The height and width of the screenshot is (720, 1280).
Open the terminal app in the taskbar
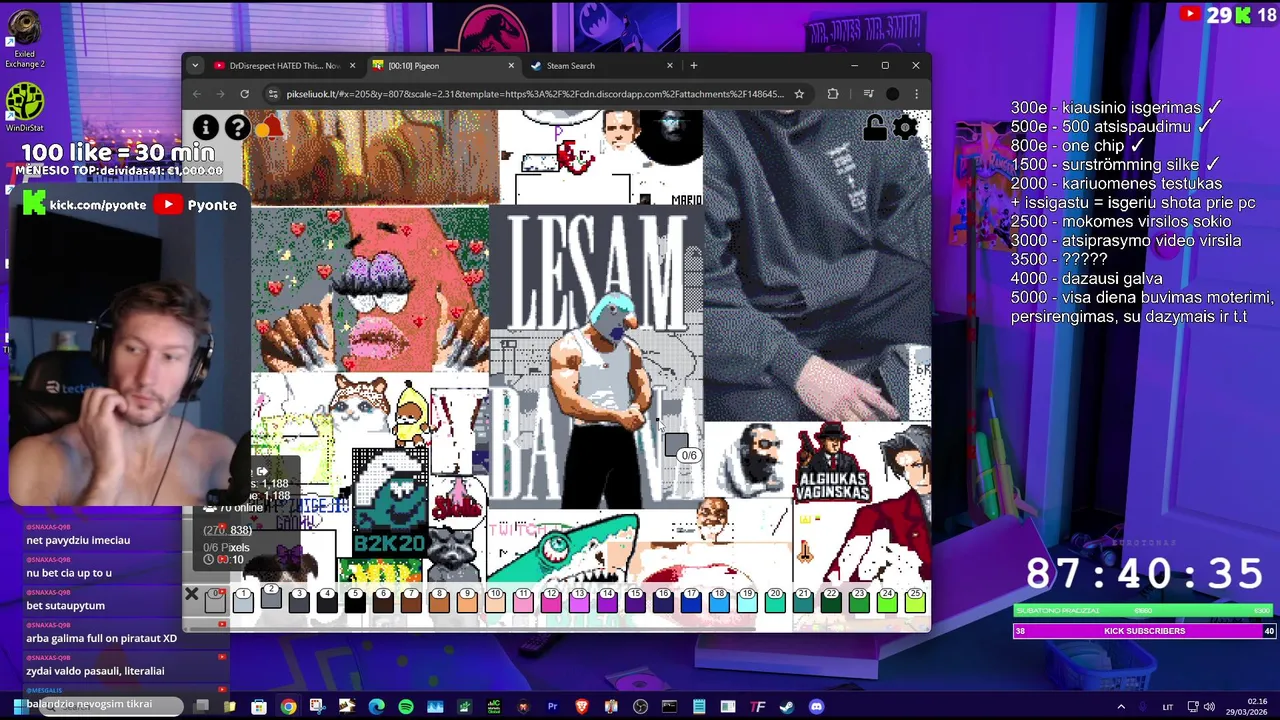pos(669,707)
